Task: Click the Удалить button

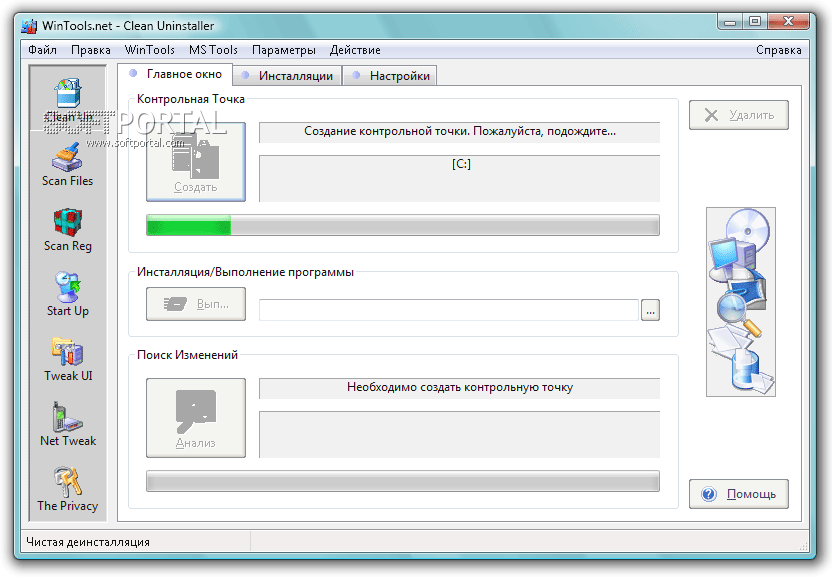Action: [x=739, y=115]
